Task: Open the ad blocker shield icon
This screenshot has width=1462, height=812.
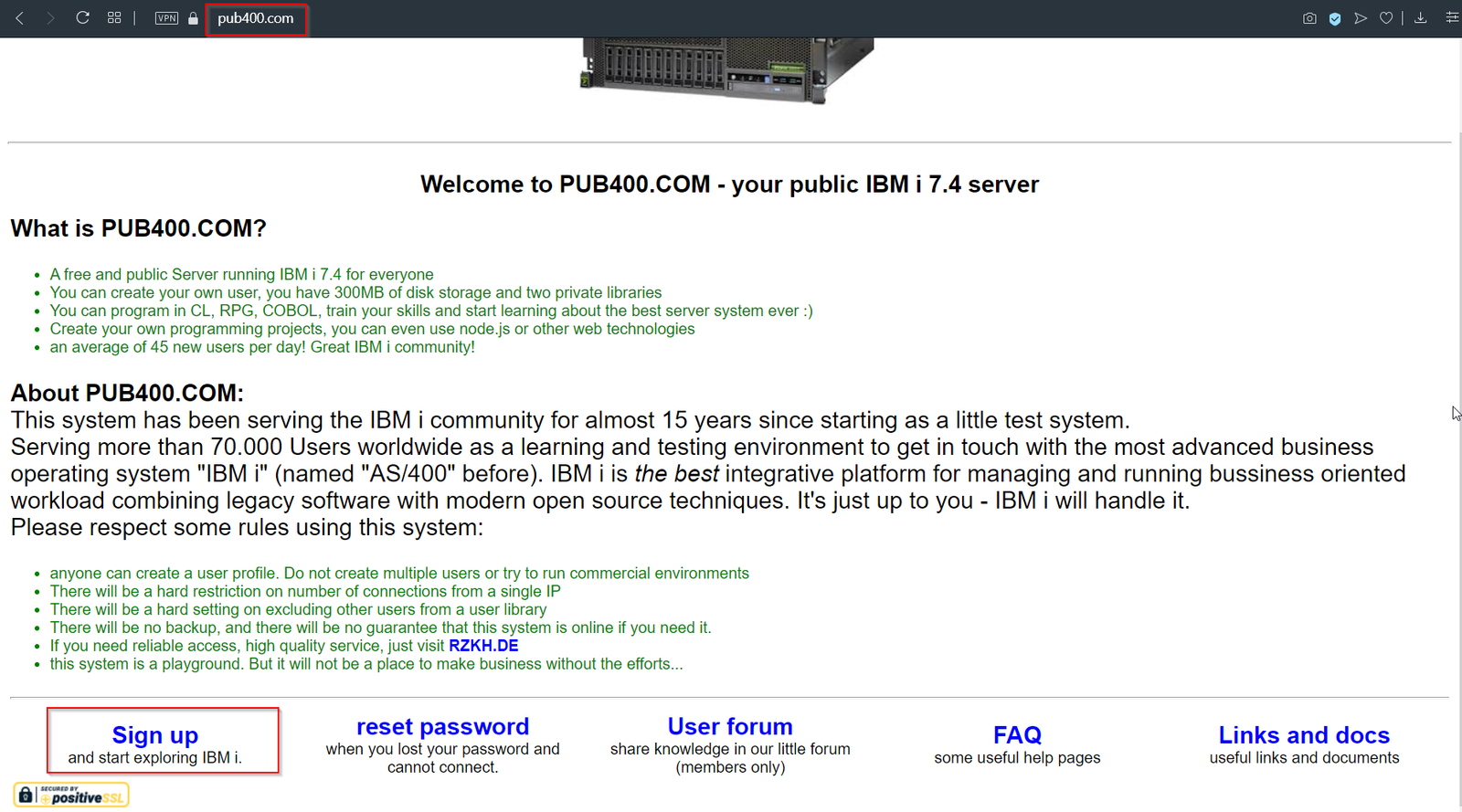Action: [1335, 18]
